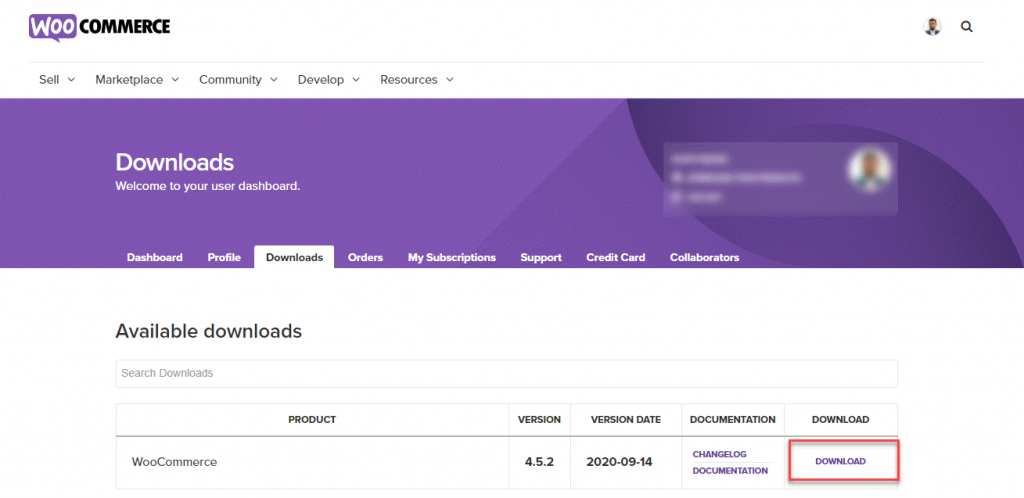Image resolution: width=1024 pixels, height=498 pixels.
Task: Open the Orders tab
Action: click(x=365, y=257)
